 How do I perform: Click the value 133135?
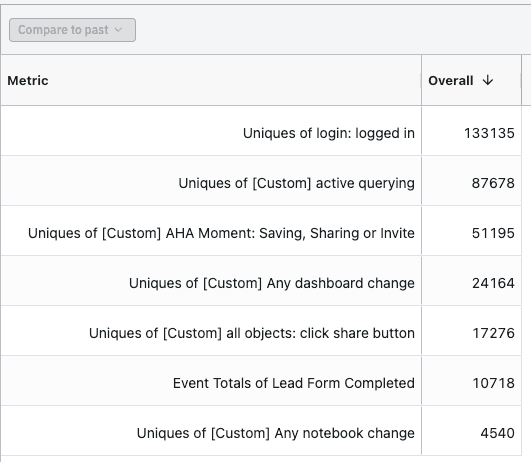tap(489, 133)
